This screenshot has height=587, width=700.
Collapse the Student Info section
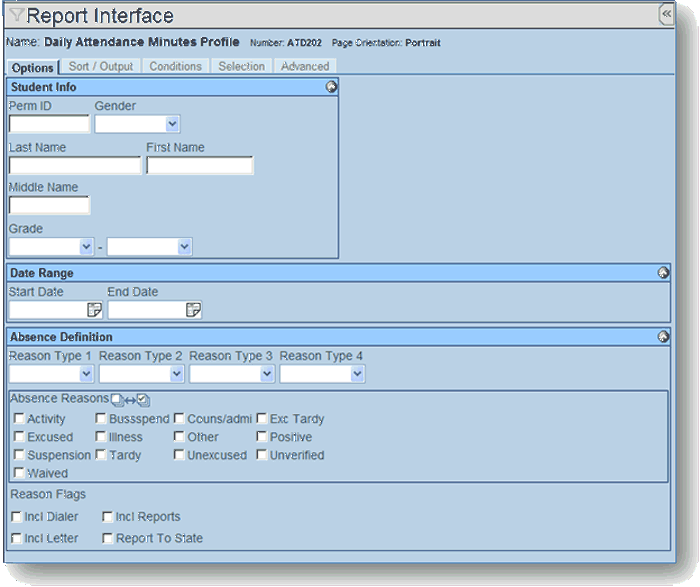coord(331,87)
